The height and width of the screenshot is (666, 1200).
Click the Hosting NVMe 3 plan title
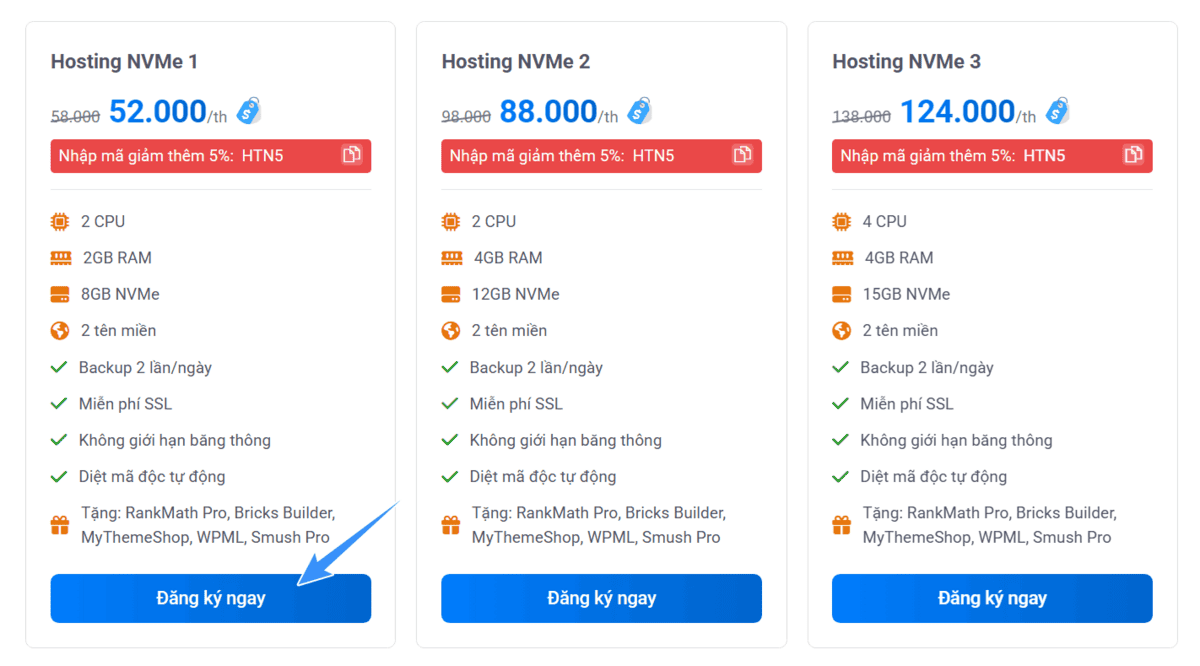(906, 62)
